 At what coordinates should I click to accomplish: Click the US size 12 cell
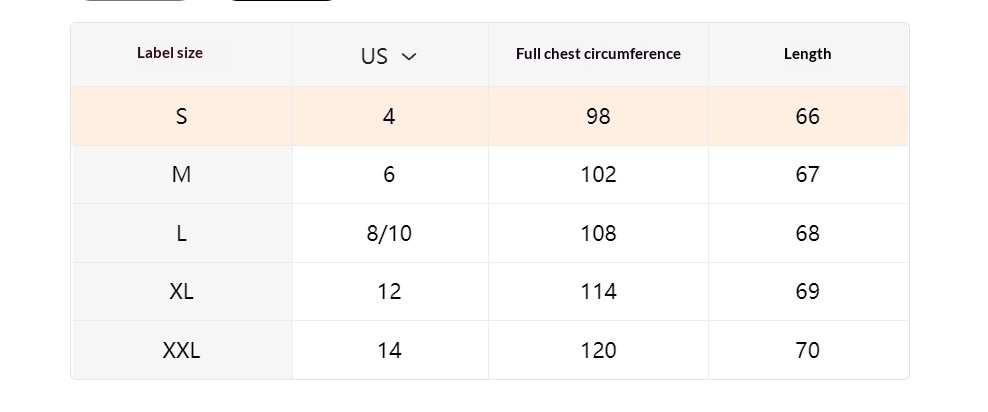point(389,292)
